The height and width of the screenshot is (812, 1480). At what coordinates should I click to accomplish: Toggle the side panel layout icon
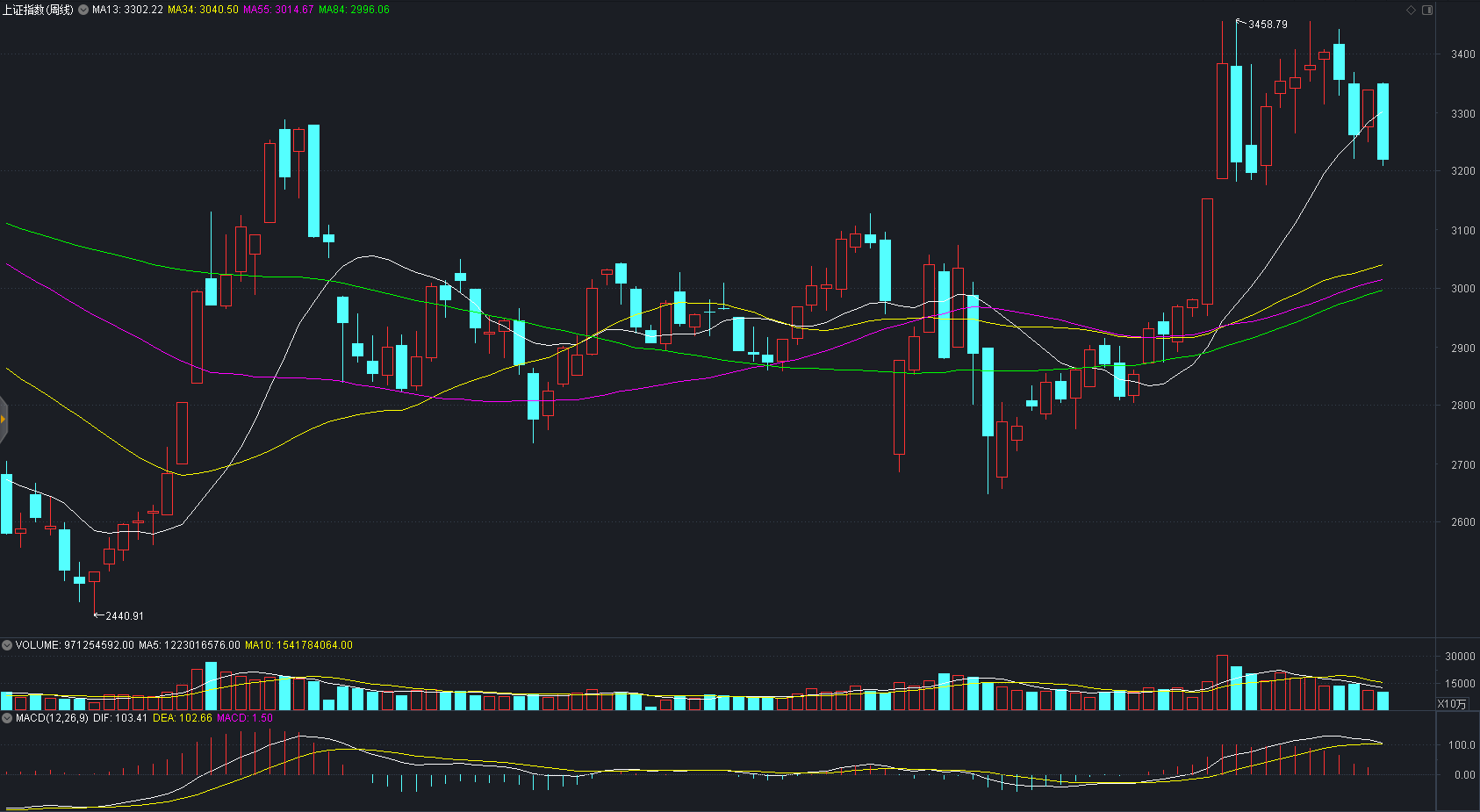point(1427,11)
